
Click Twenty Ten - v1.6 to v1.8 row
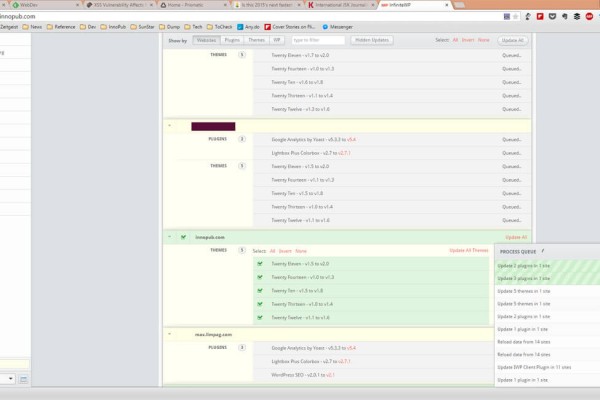click(392, 82)
